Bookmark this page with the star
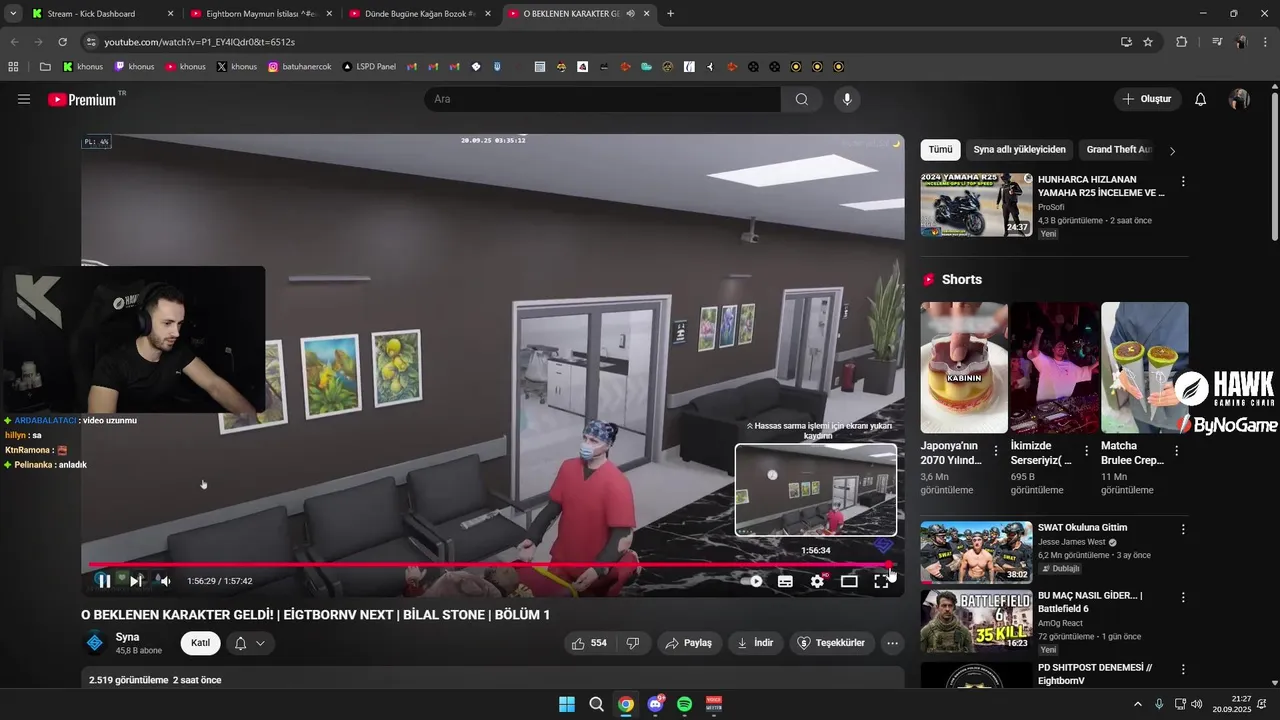 click(x=1148, y=42)
